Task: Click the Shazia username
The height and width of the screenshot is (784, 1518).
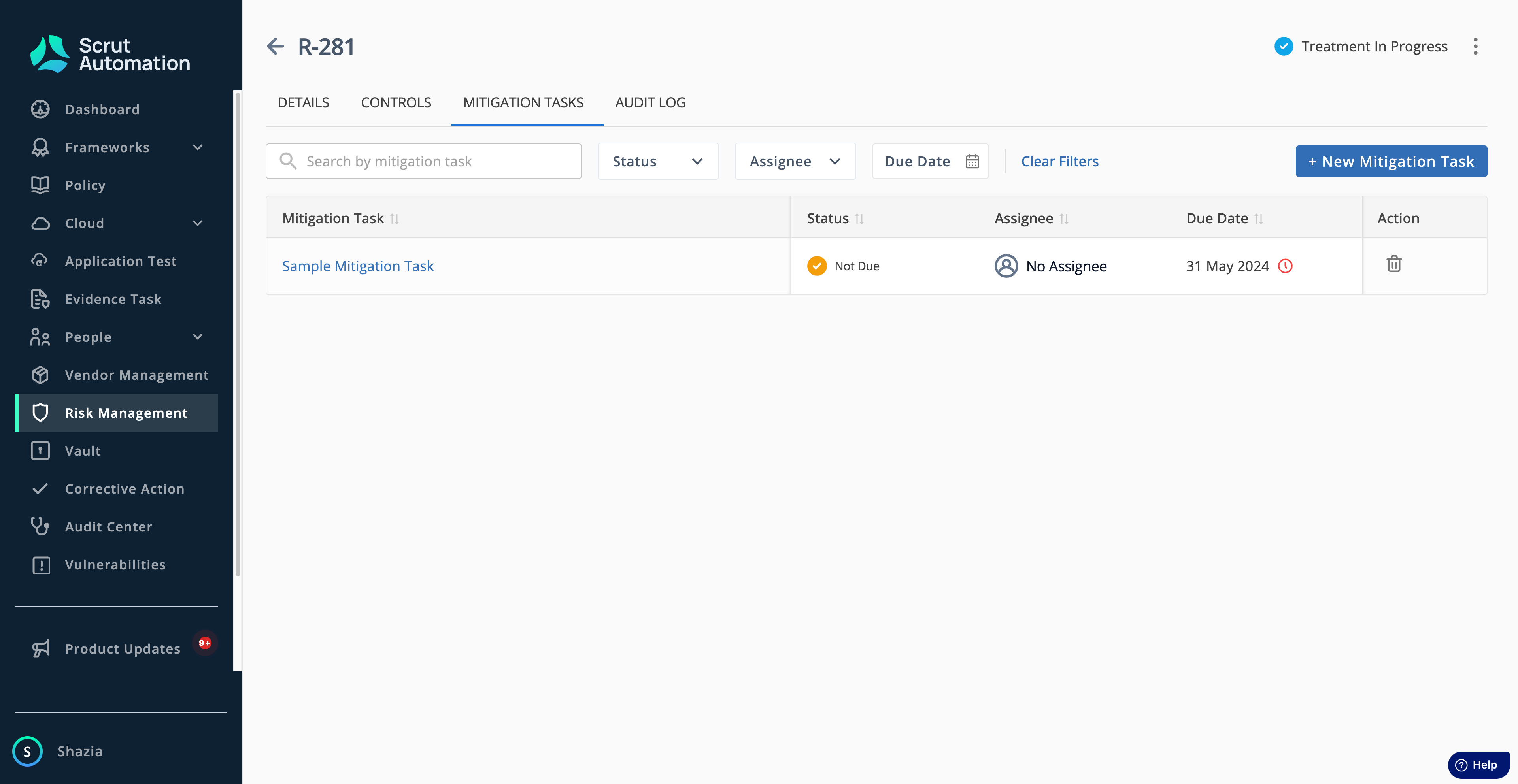Action: pos(80,752)
